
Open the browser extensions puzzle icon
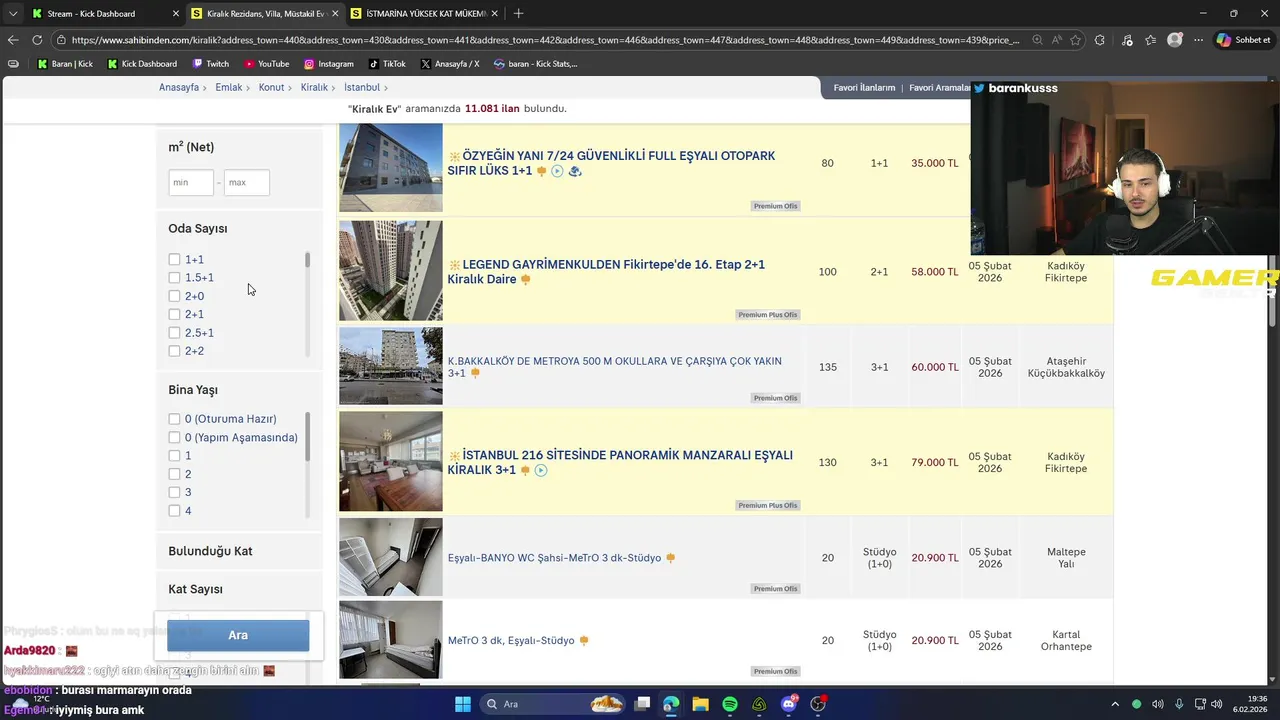click(1100, 40)
